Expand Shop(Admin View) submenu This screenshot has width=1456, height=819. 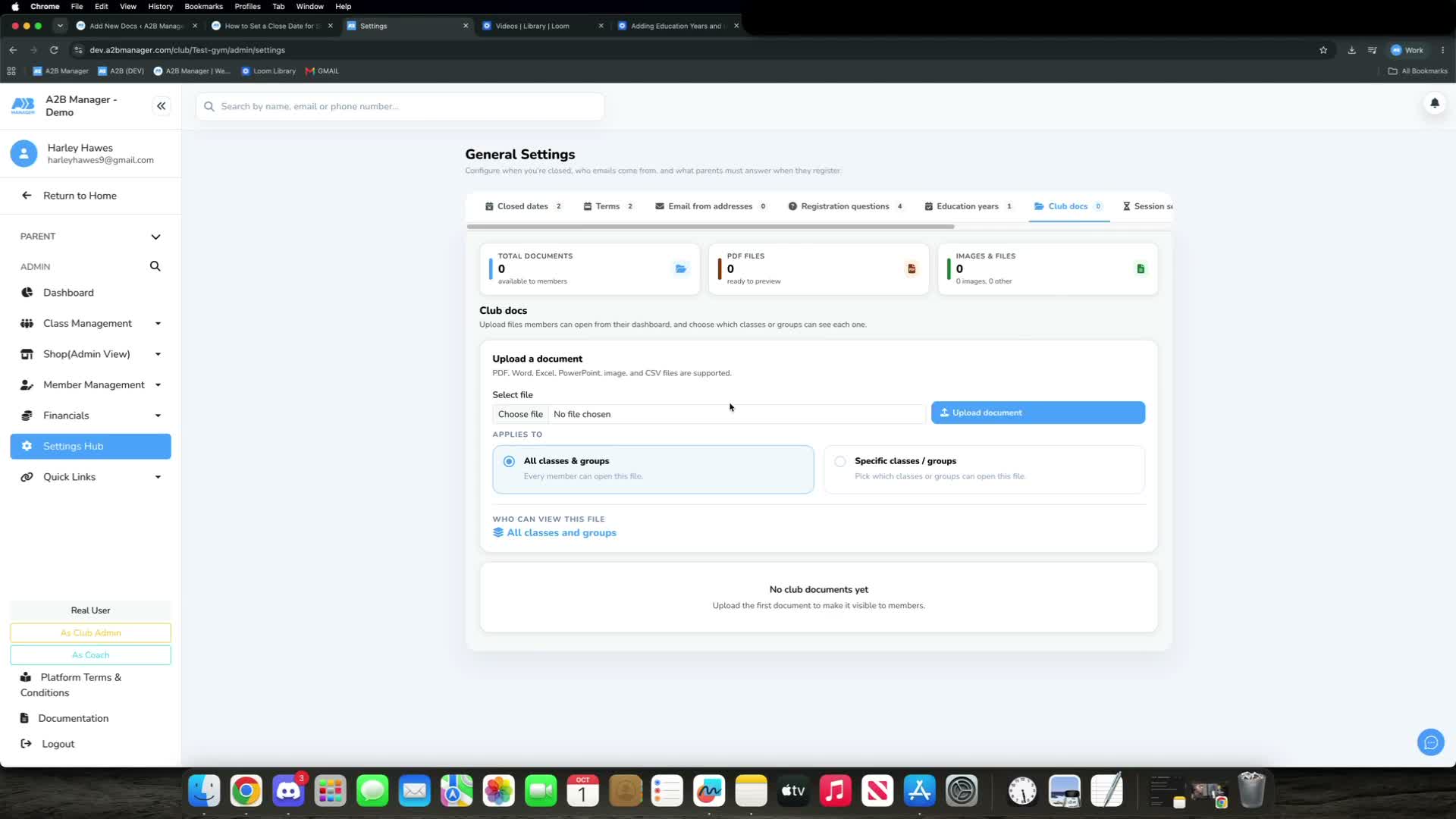pos(158,354)
